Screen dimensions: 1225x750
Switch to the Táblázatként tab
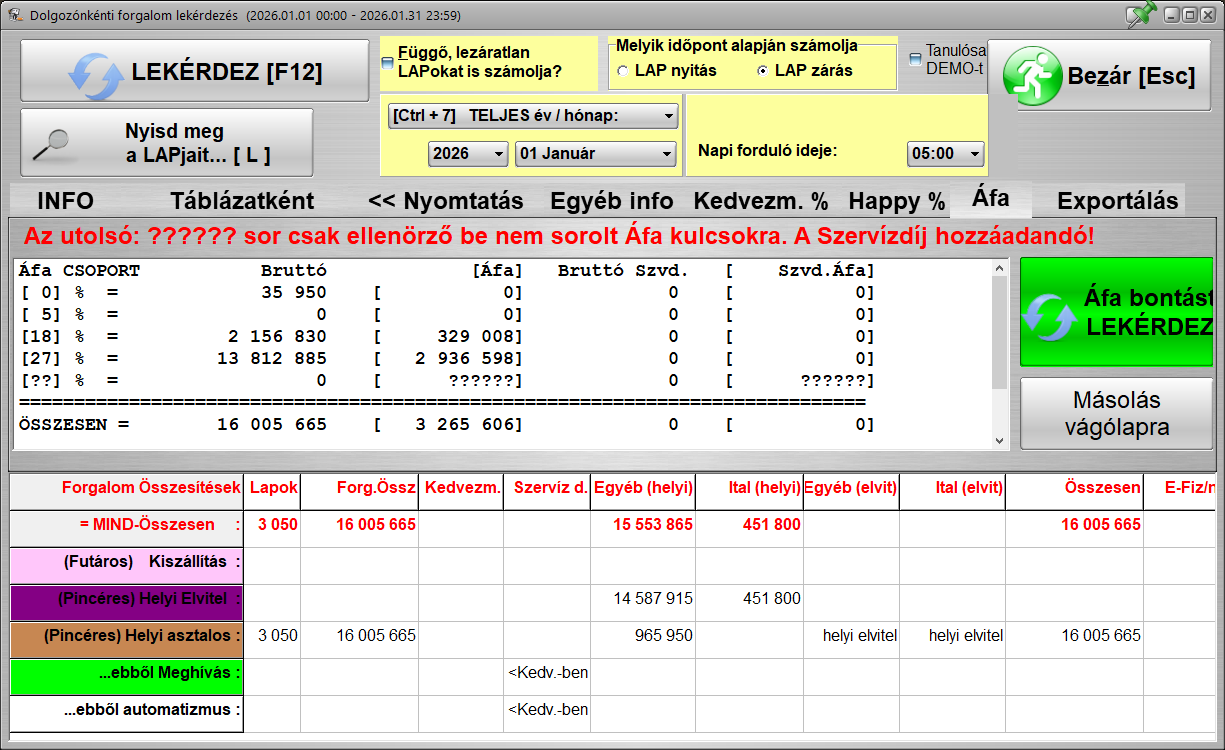coord(241,201)
